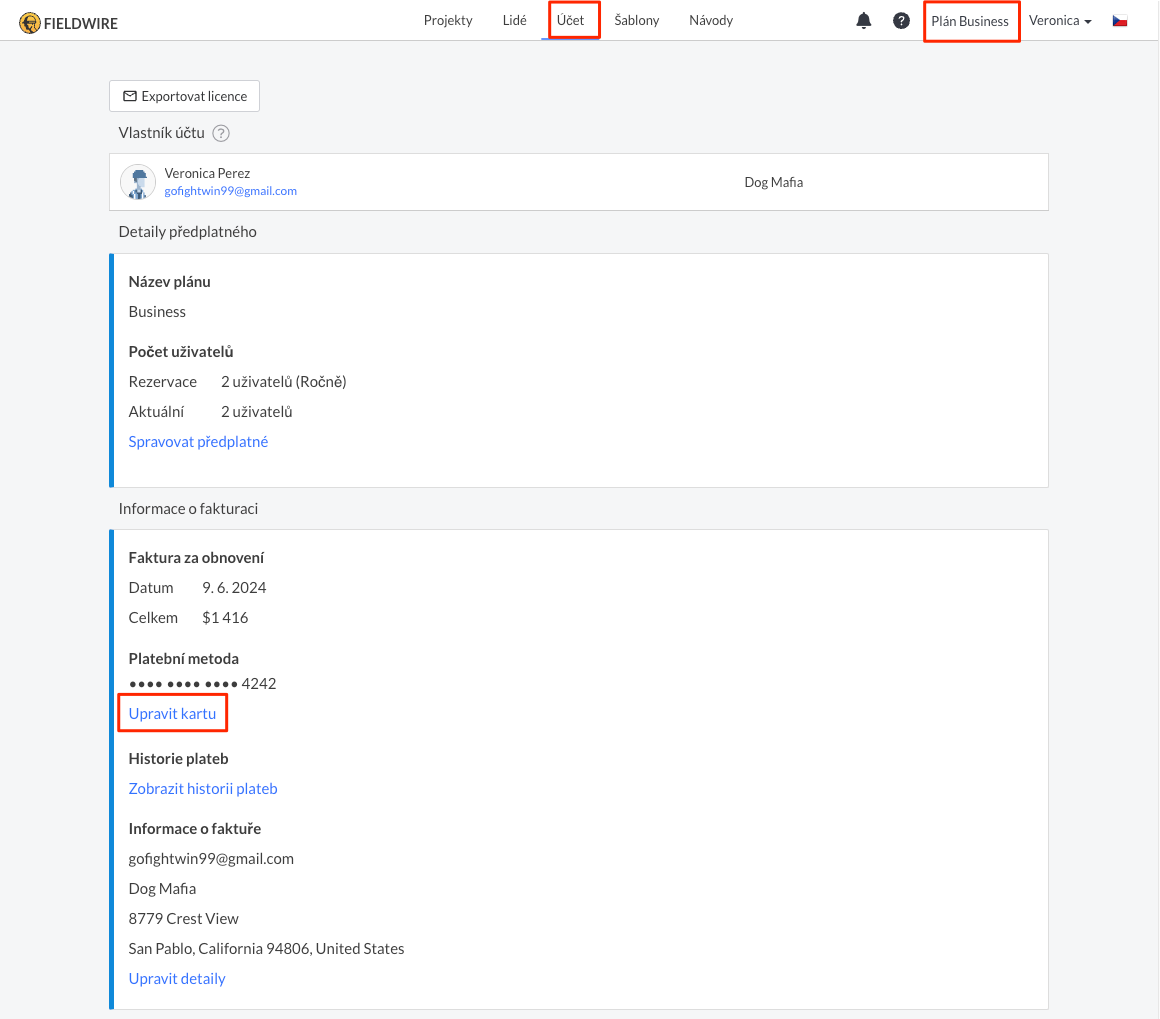Click the reserved count "2 uživatelů (Ročně)"

pyautogui.click(x=284, y=382)
